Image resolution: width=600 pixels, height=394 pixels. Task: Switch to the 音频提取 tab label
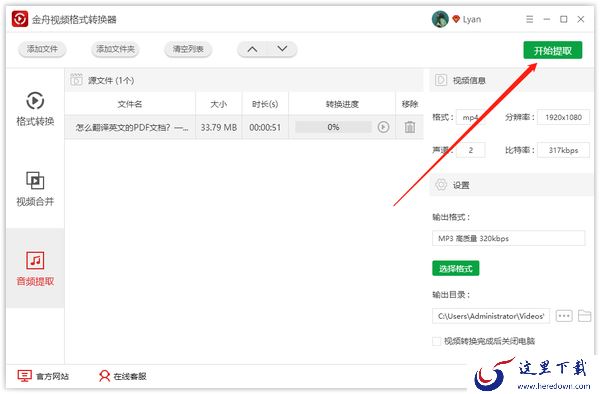click(35, 282)
